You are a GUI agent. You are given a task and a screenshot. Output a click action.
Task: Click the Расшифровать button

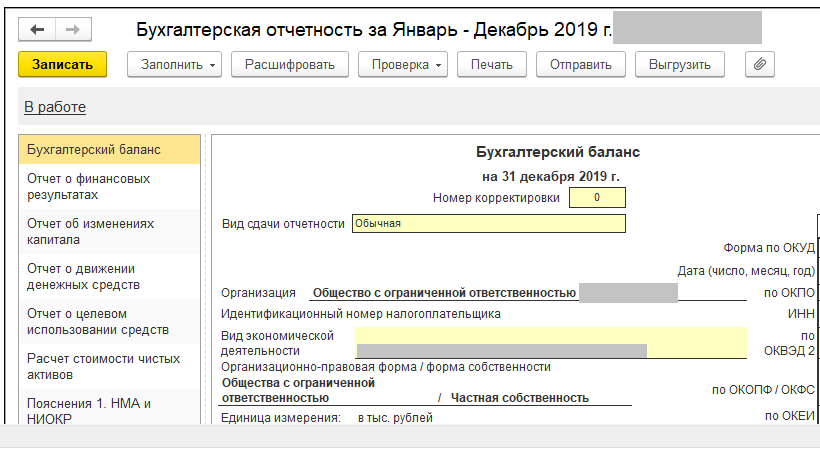point(290,64)
